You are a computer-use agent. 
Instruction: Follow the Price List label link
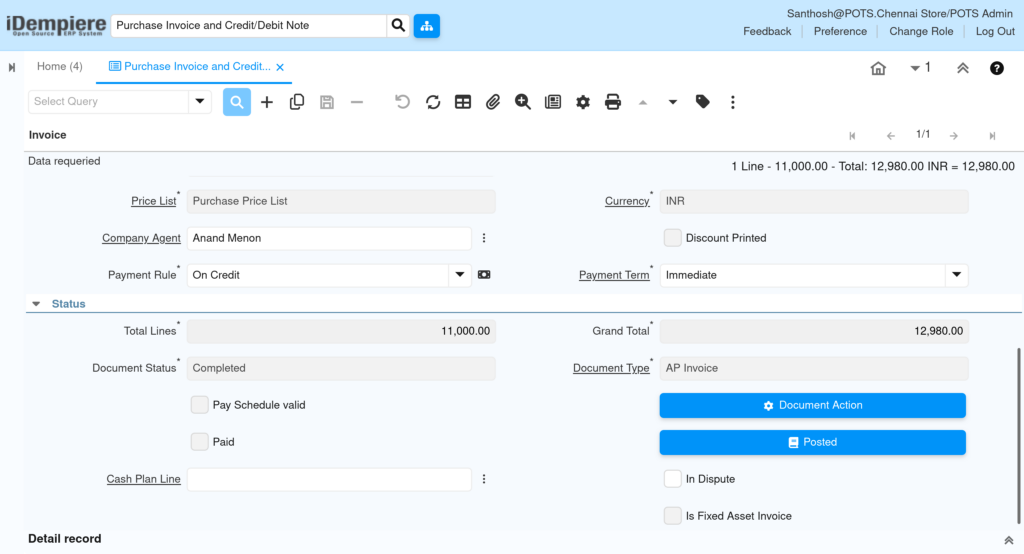153,201
